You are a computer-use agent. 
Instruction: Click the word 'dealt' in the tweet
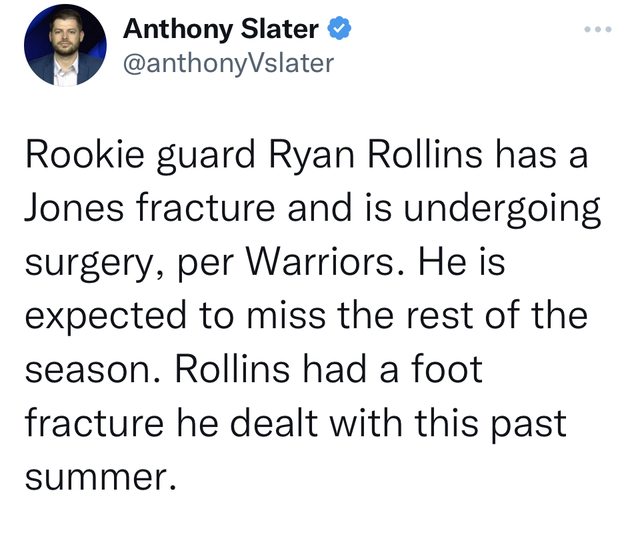pyautogui.click(x=273, y=422)
